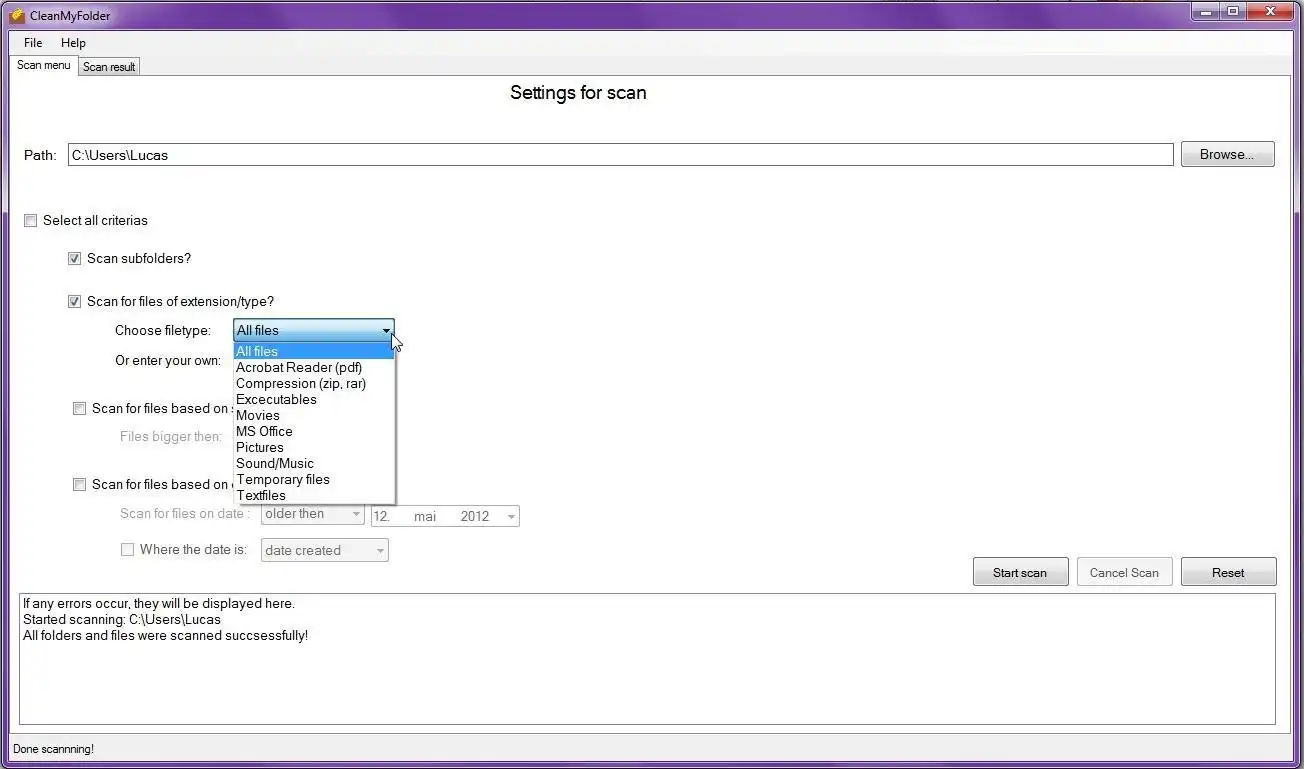Click the Reset button
The image size is (1304, 769).
point(1228,572)
